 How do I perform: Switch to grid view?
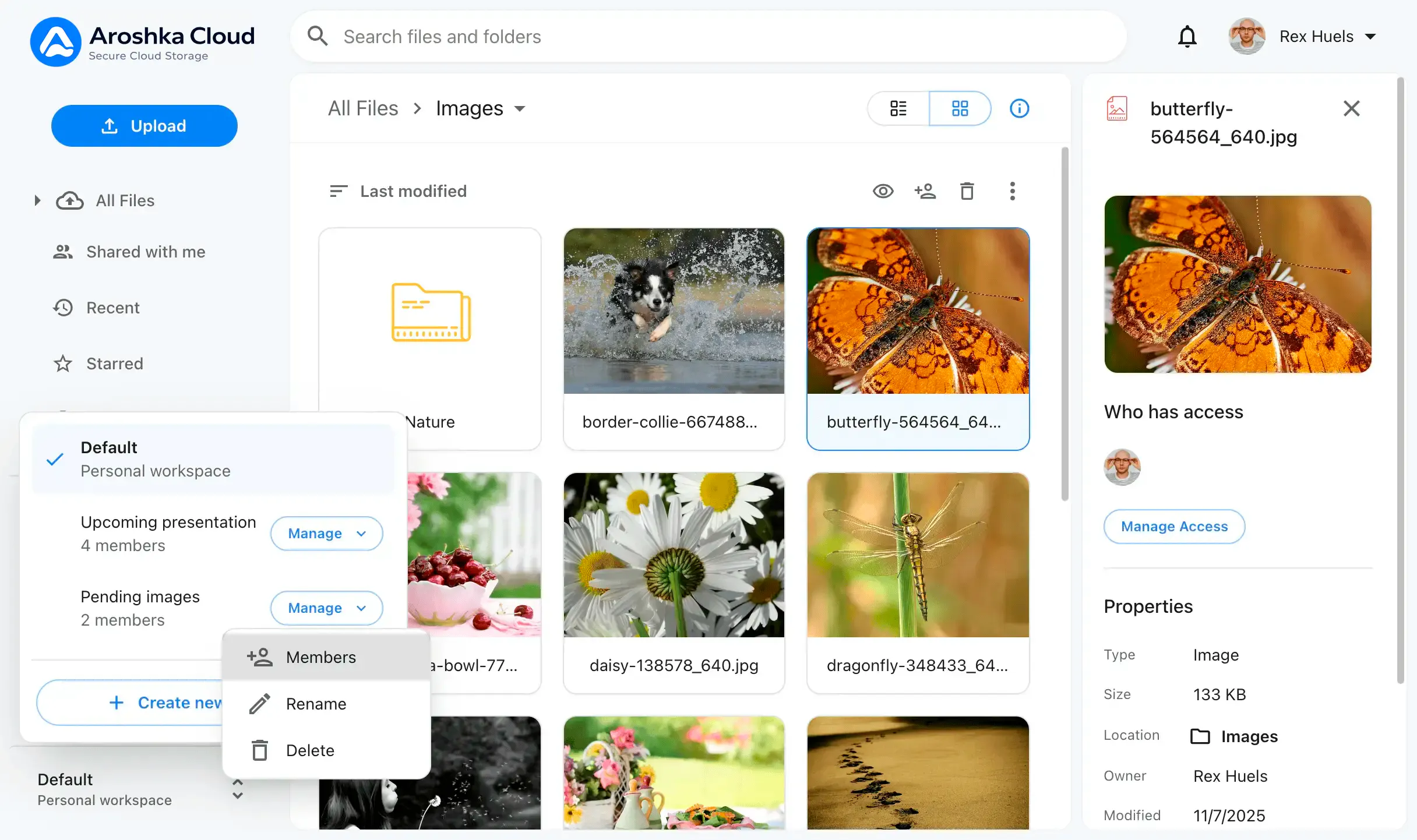pyautogui.click(x=960, y=108)
